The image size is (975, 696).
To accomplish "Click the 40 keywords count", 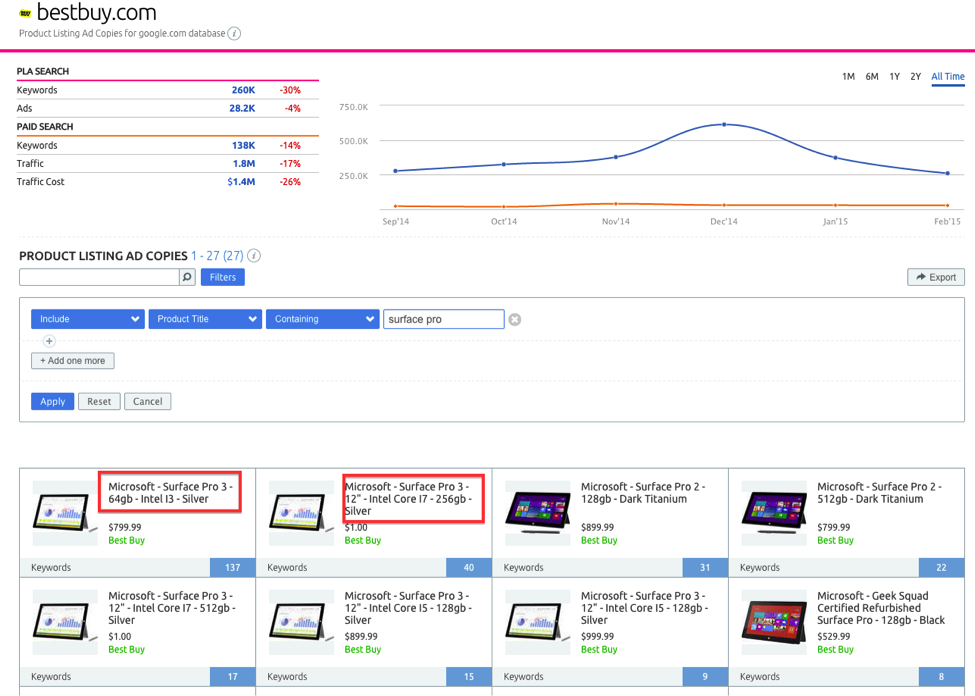I will tap(469, 567).
